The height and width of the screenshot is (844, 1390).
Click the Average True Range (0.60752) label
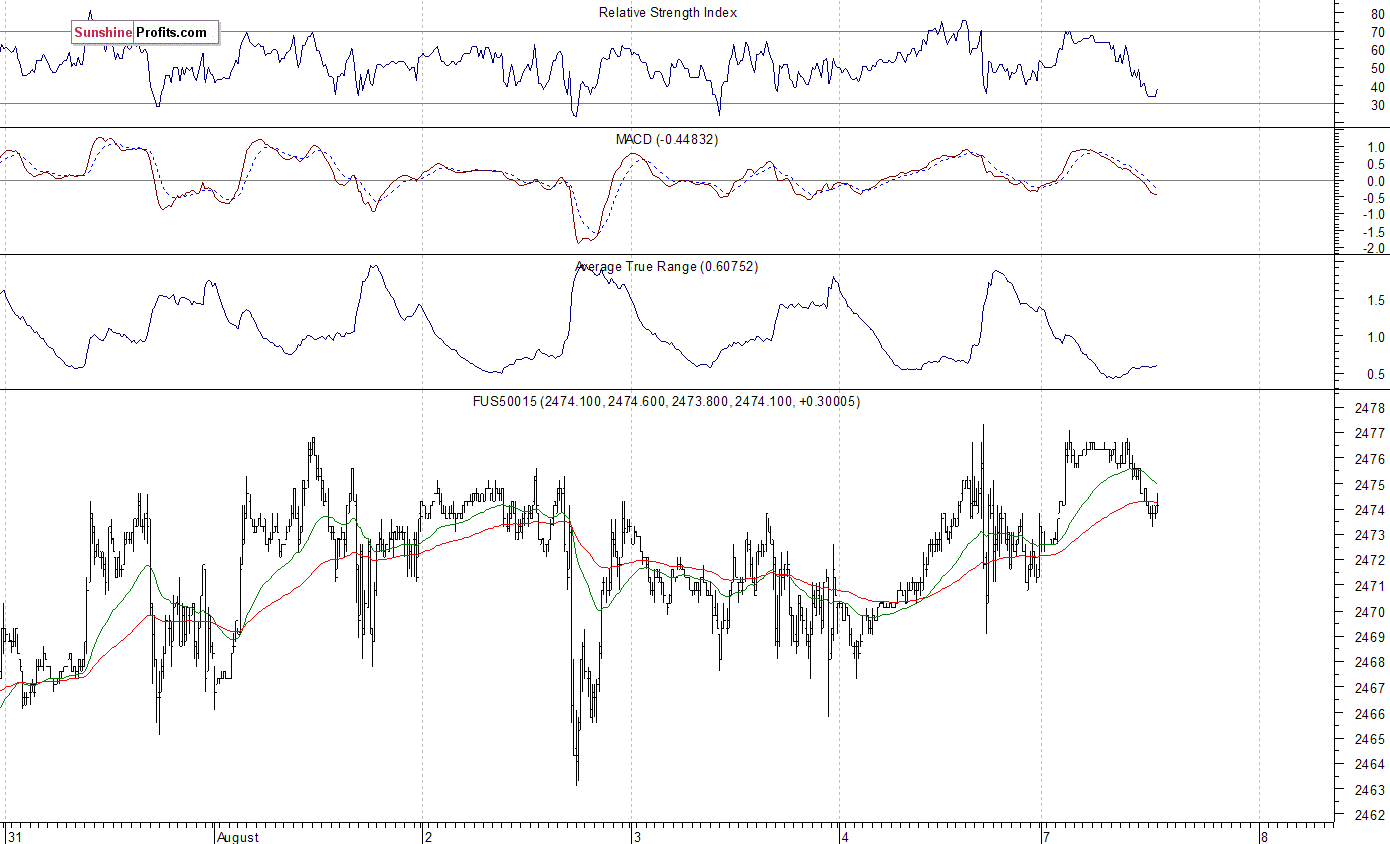(x=667, y=267)
